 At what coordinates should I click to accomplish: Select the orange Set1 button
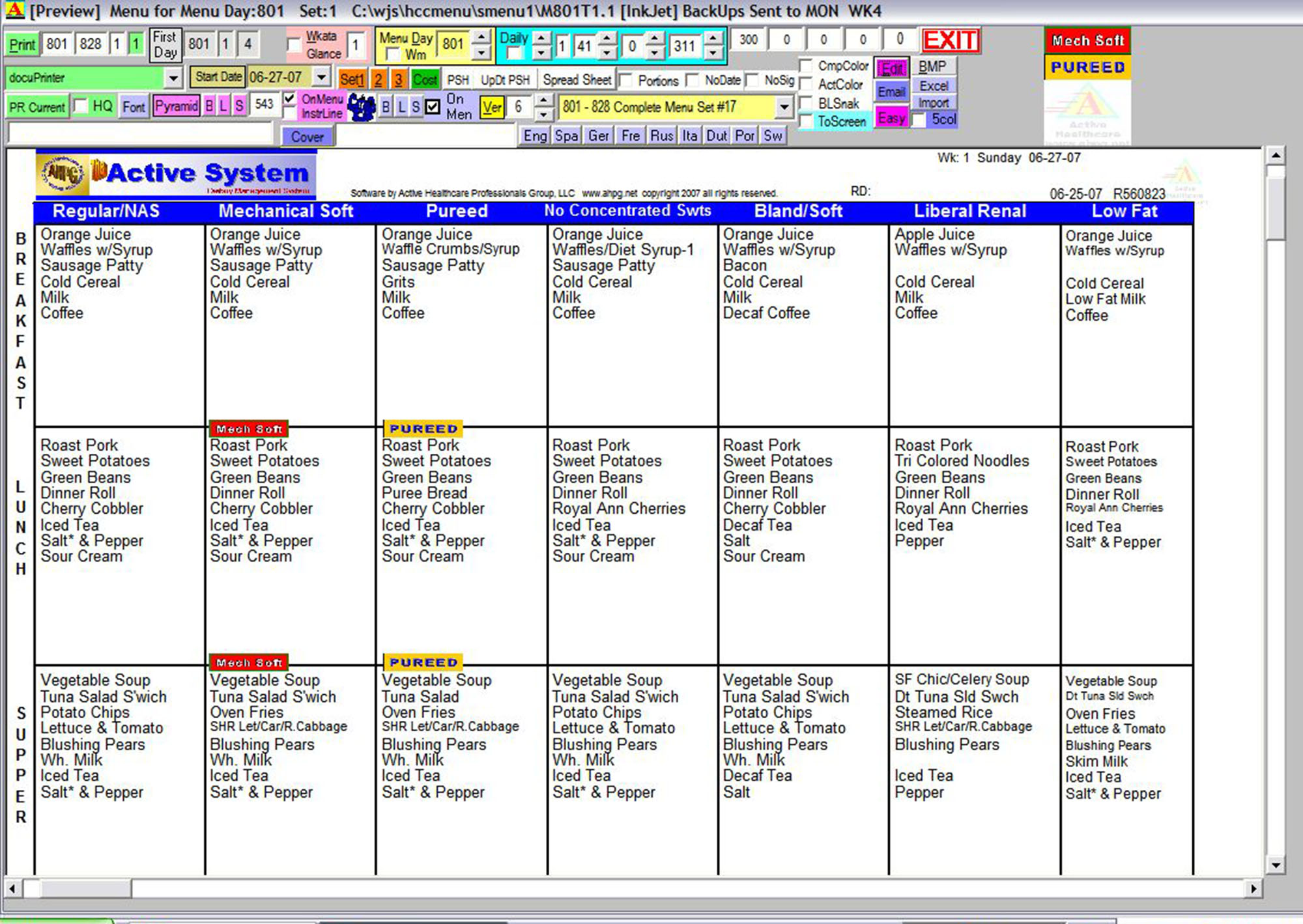coord(352,79)
